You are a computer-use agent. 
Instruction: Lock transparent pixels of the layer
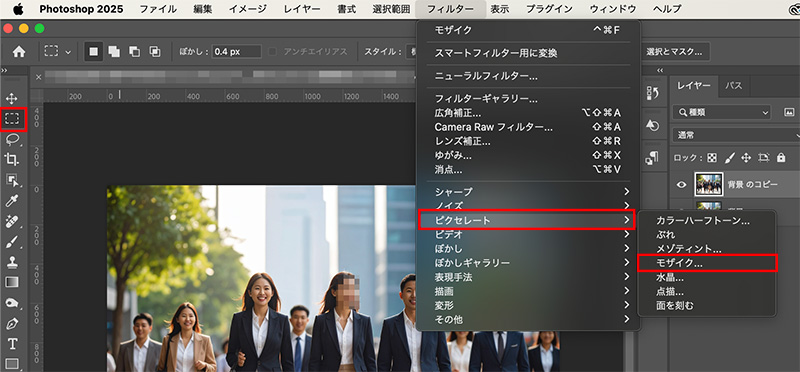pos(712,158)
